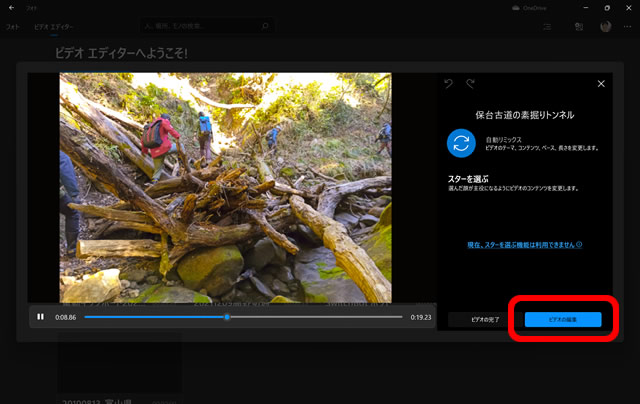This screenshot has height=404, width=640.
Task: Open the star selection unavailable link
Action: coord(524,244)
